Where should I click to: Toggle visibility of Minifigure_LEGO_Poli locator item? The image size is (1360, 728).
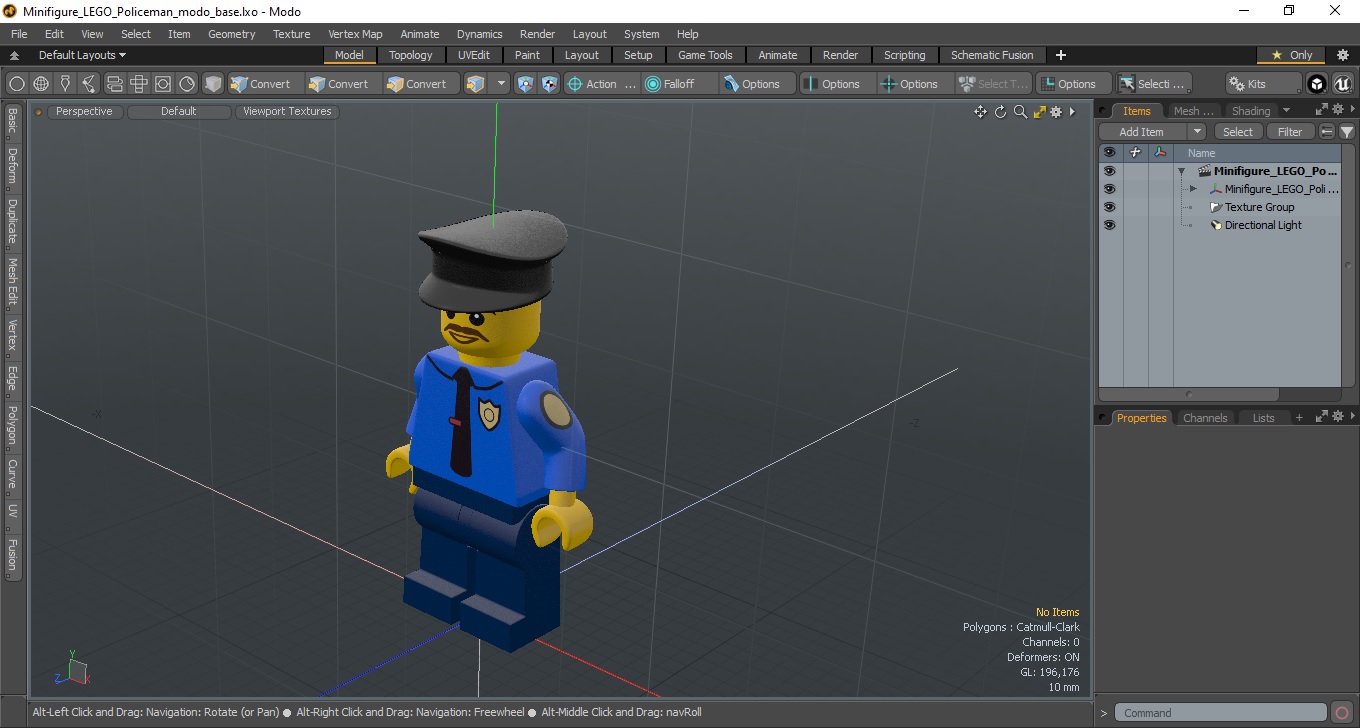point(1109,189)
